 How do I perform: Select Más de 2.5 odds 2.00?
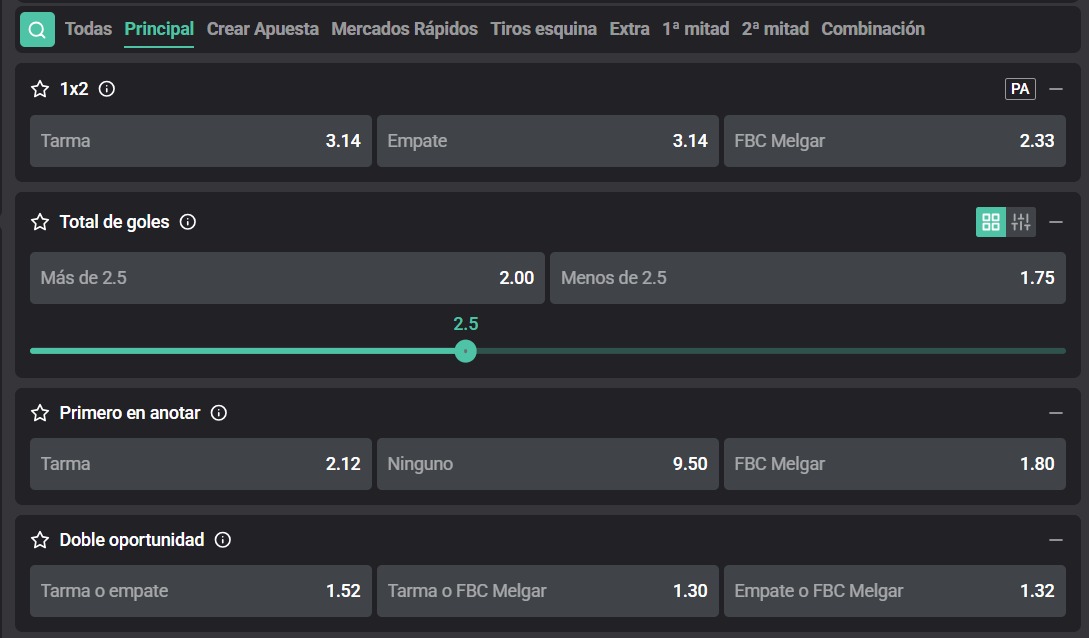click(x=287, y=278)
